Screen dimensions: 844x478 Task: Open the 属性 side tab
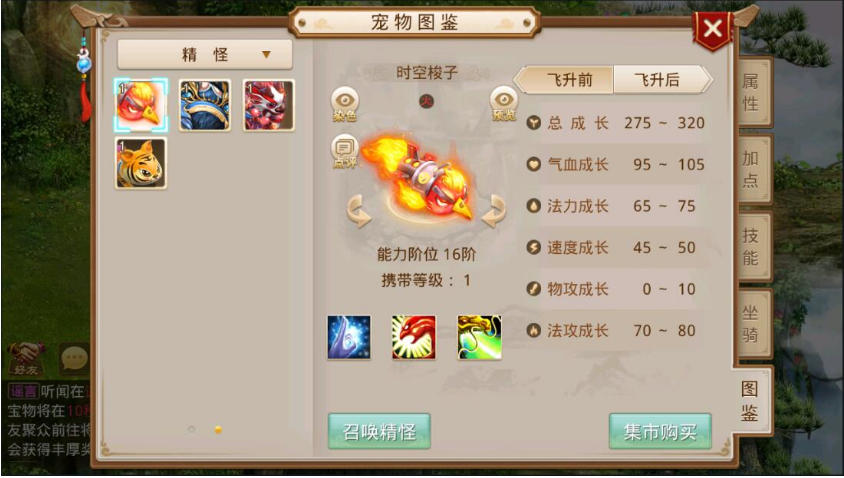(x=752, y=92)
